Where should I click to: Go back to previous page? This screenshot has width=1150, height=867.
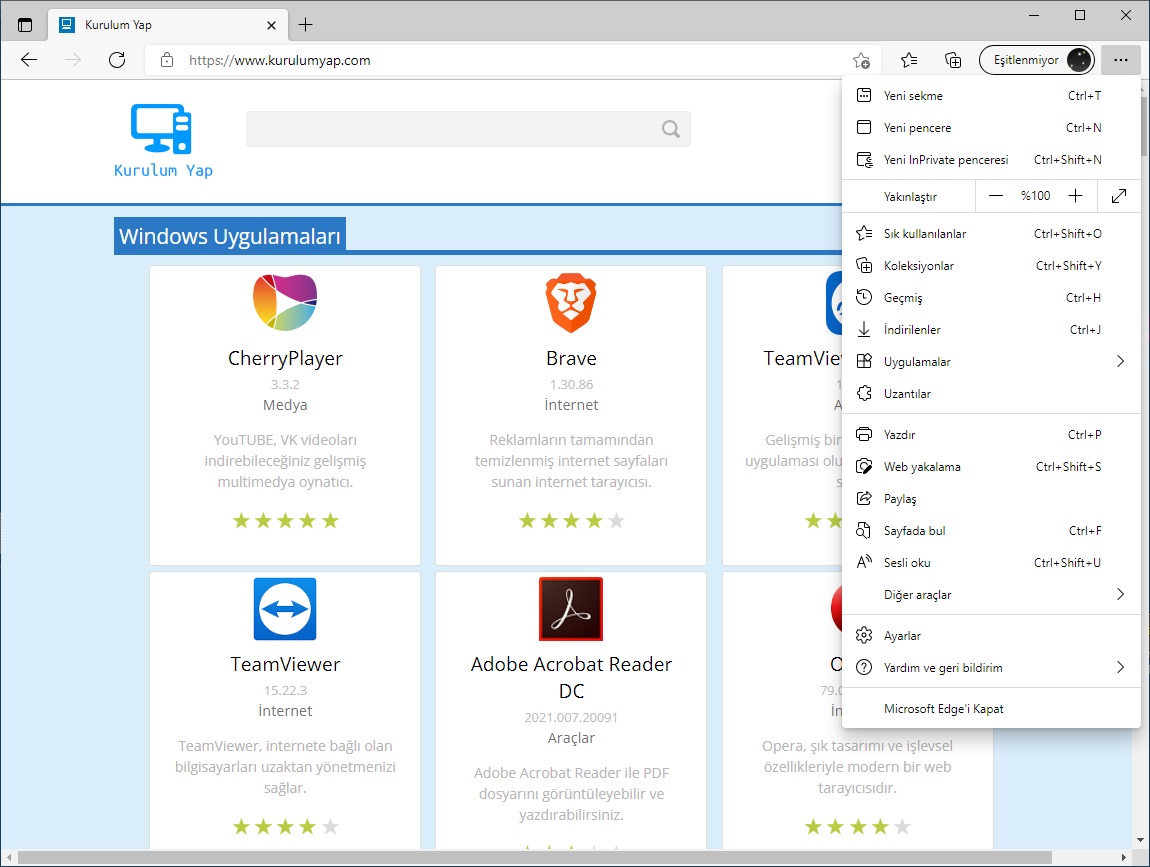[29, 60]
